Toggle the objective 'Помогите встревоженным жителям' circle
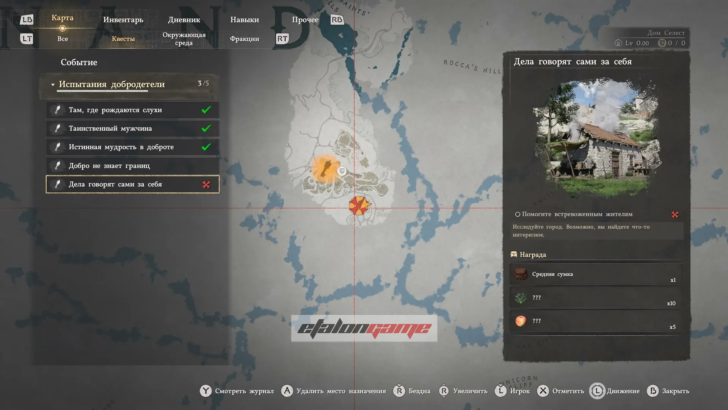This screenshot has height=410, width=728. 517,214
